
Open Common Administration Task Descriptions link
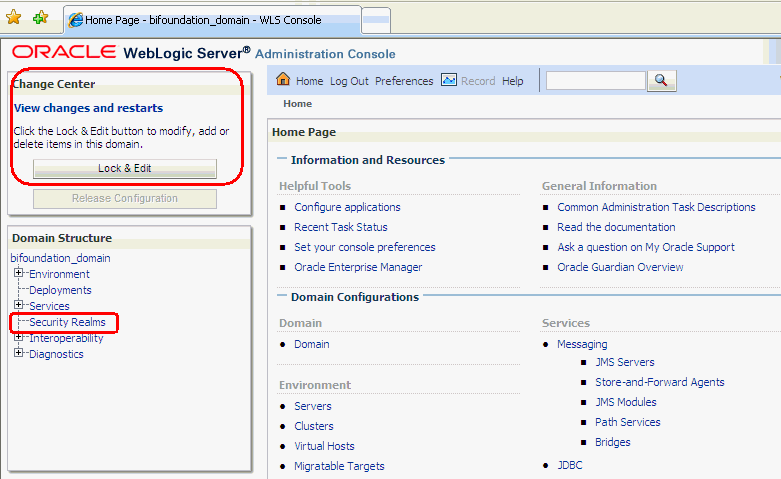click(x=656, y=207)
